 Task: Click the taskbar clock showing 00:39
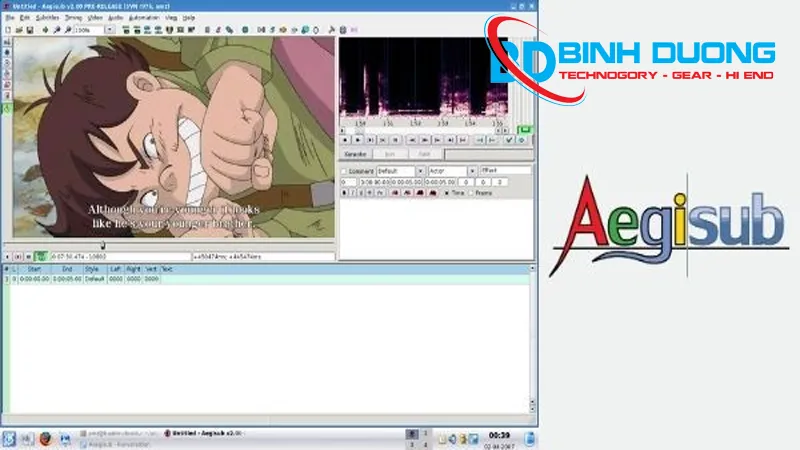click(499, 435)
